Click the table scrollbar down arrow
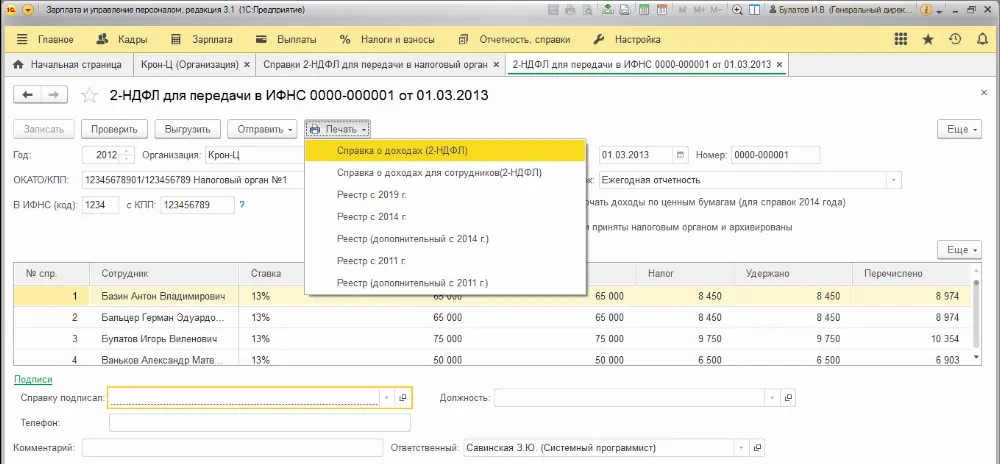Image resolution: width=1000 pixels, height=464 pixels. (x=976, y=358)
